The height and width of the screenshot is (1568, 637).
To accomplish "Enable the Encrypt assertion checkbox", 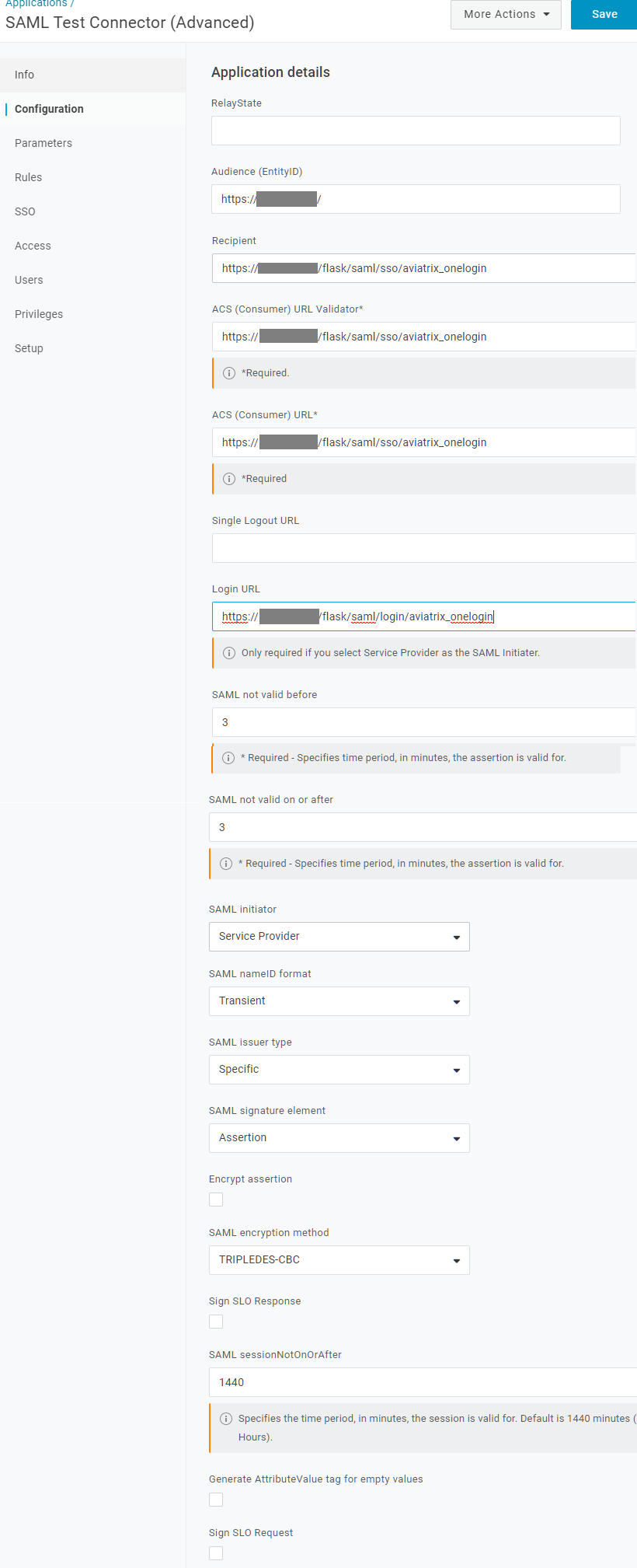I will coord(216,1200).
